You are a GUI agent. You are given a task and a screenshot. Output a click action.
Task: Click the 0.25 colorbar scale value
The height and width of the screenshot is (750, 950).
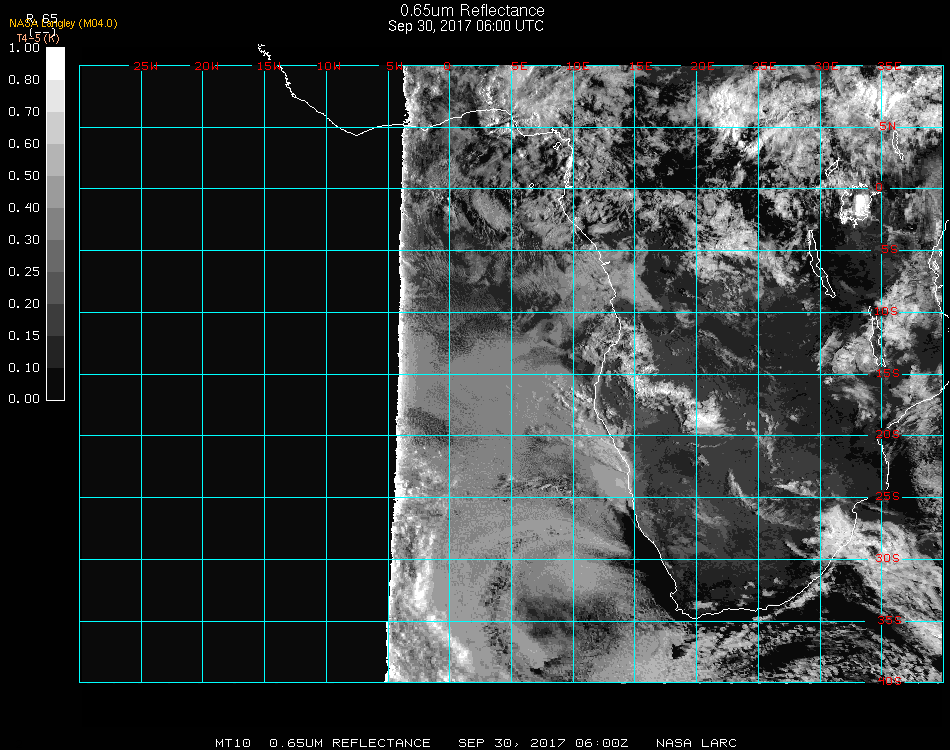(24, 272)
